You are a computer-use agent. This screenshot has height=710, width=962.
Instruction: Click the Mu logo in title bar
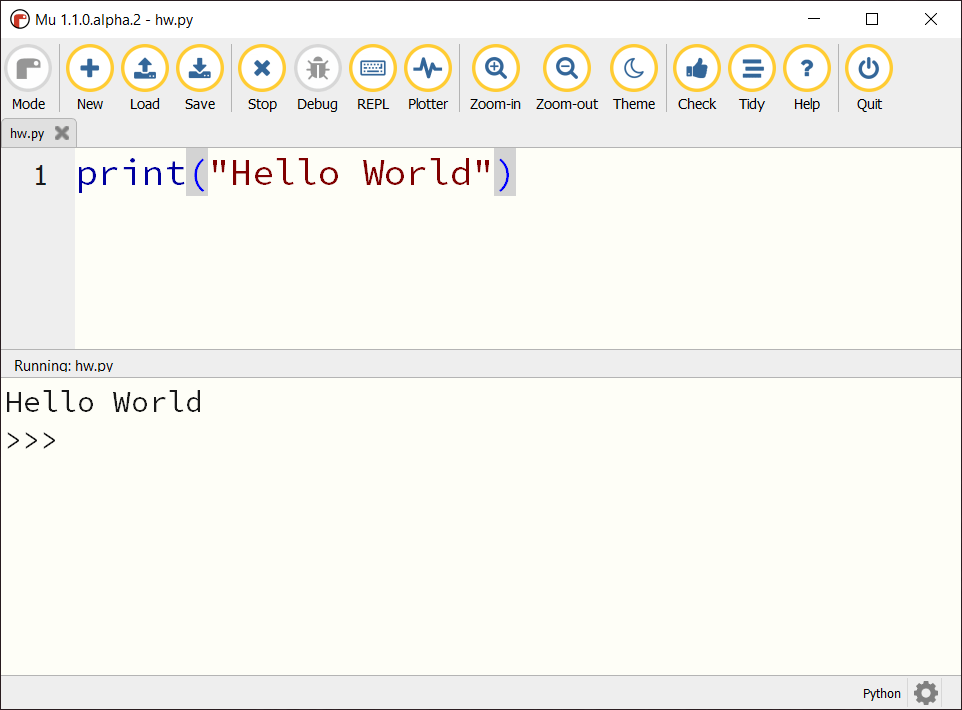(20, 20)
